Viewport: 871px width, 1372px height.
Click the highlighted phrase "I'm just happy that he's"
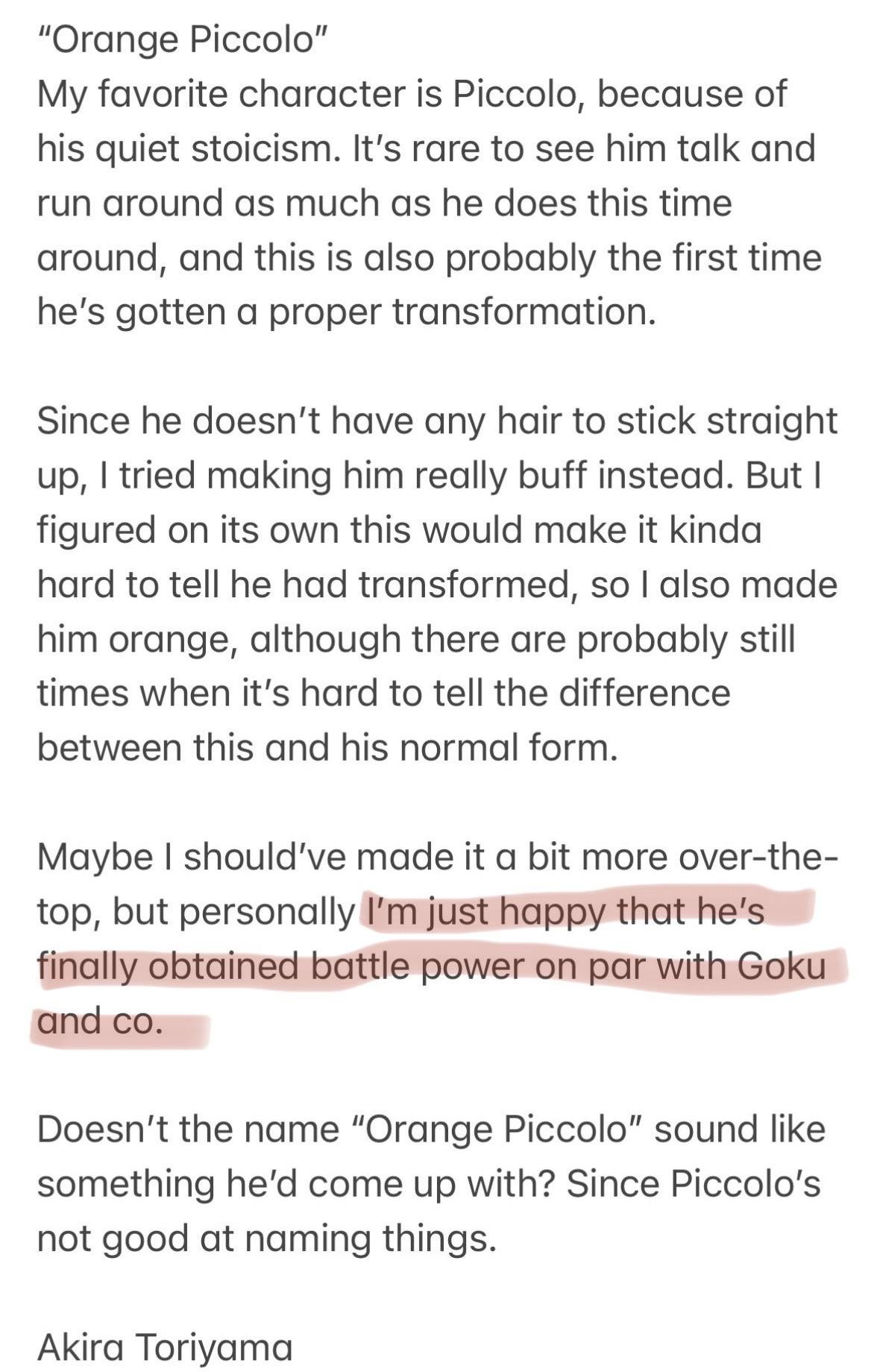(564, 911)
